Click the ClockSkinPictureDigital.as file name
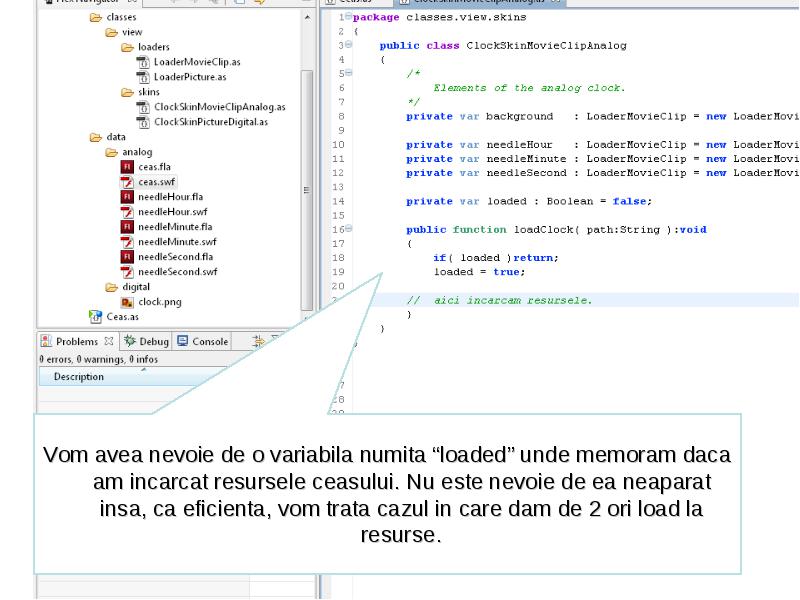Image resolution: width=800 pixels, height=600 pixels. pyautogui.click(x=211, y=122)
